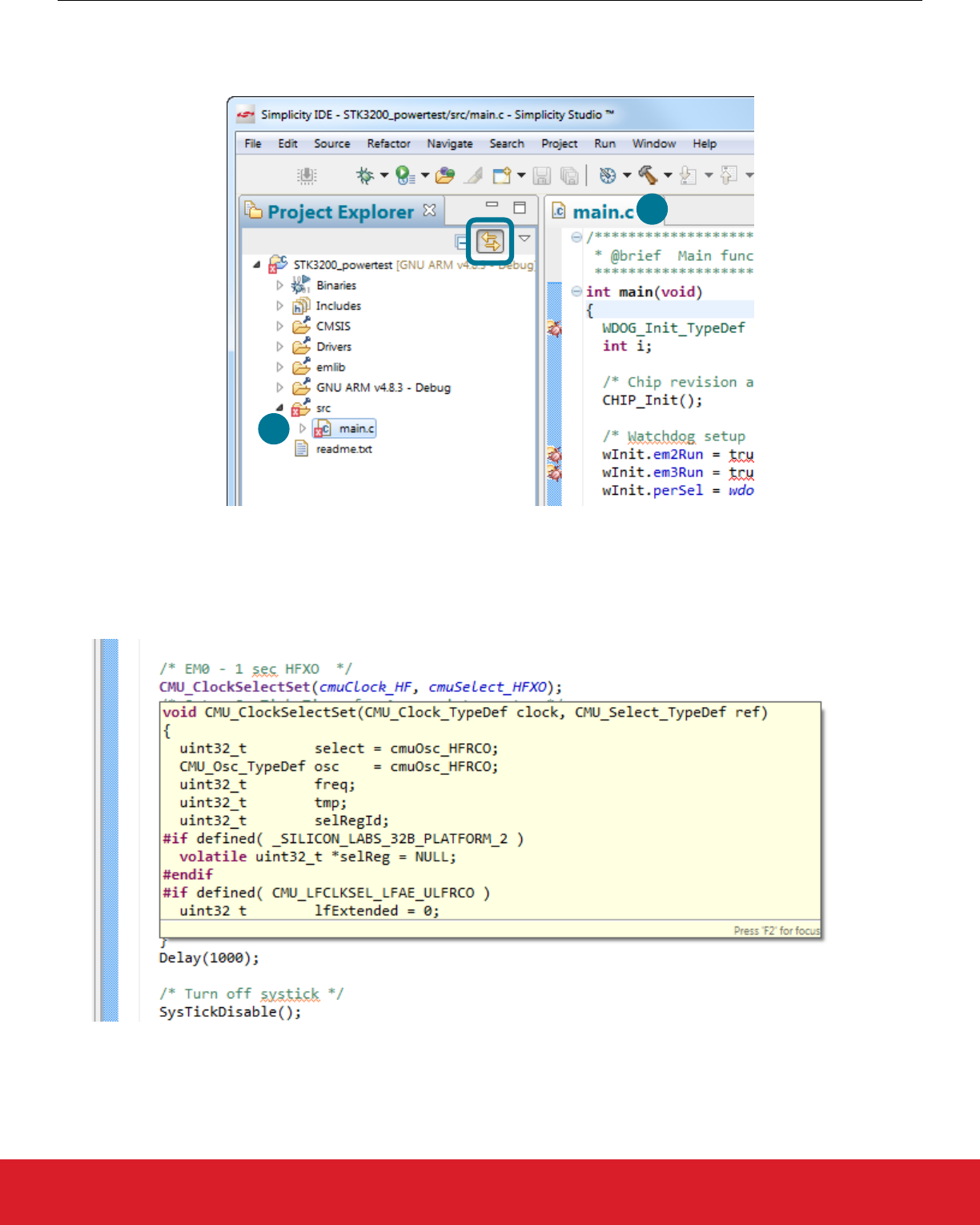The height and width of the screenshot is (1225, 980).
Task: Click CHIP_Init(); line in editor
Action: click(x=653, y=400)
